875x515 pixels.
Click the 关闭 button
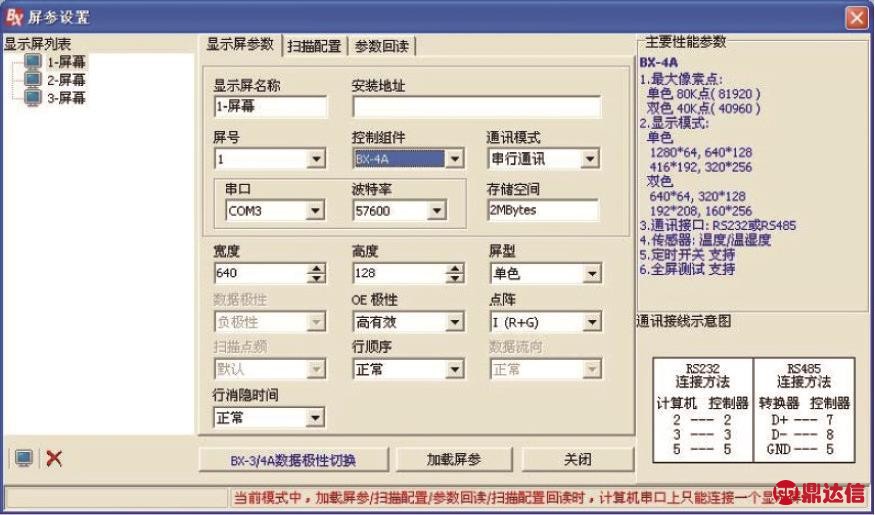pyautogui.click(x=578, y=460)
